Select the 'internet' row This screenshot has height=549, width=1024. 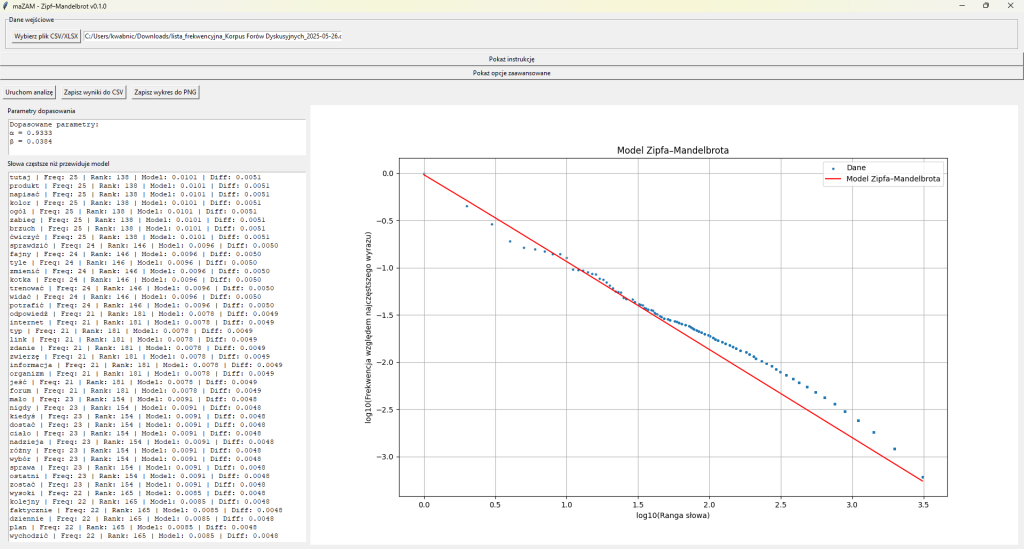pyautogui.click(x=142, y=322)
